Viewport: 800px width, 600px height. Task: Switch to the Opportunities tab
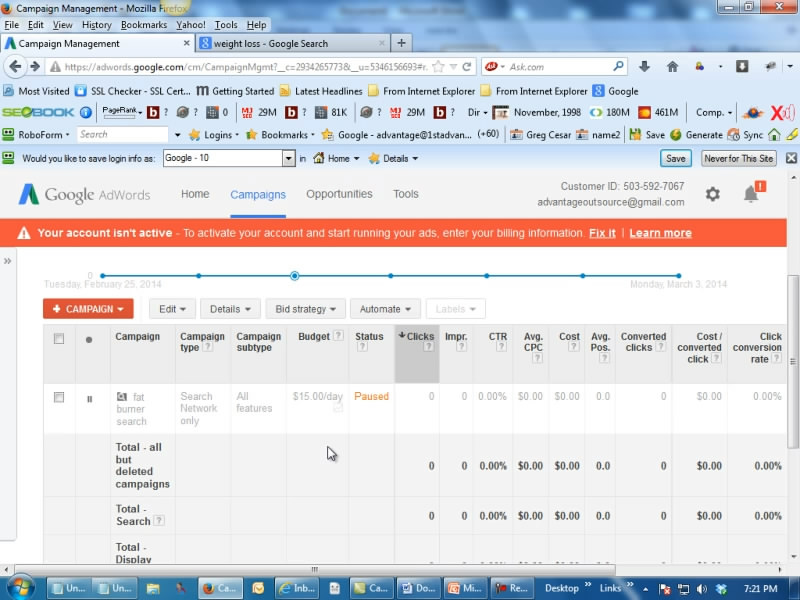pos(339,194)
